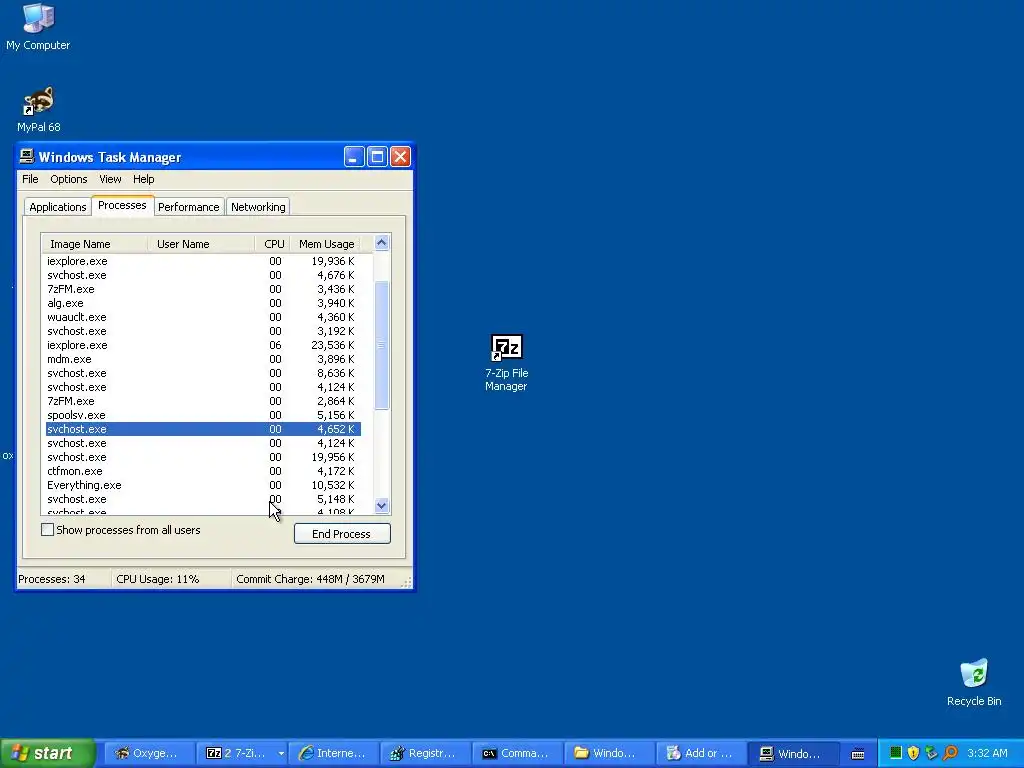Switch to the Windows folder taskbar item
This screenshot has height=768, width=1024.
(x=609, y=753)
